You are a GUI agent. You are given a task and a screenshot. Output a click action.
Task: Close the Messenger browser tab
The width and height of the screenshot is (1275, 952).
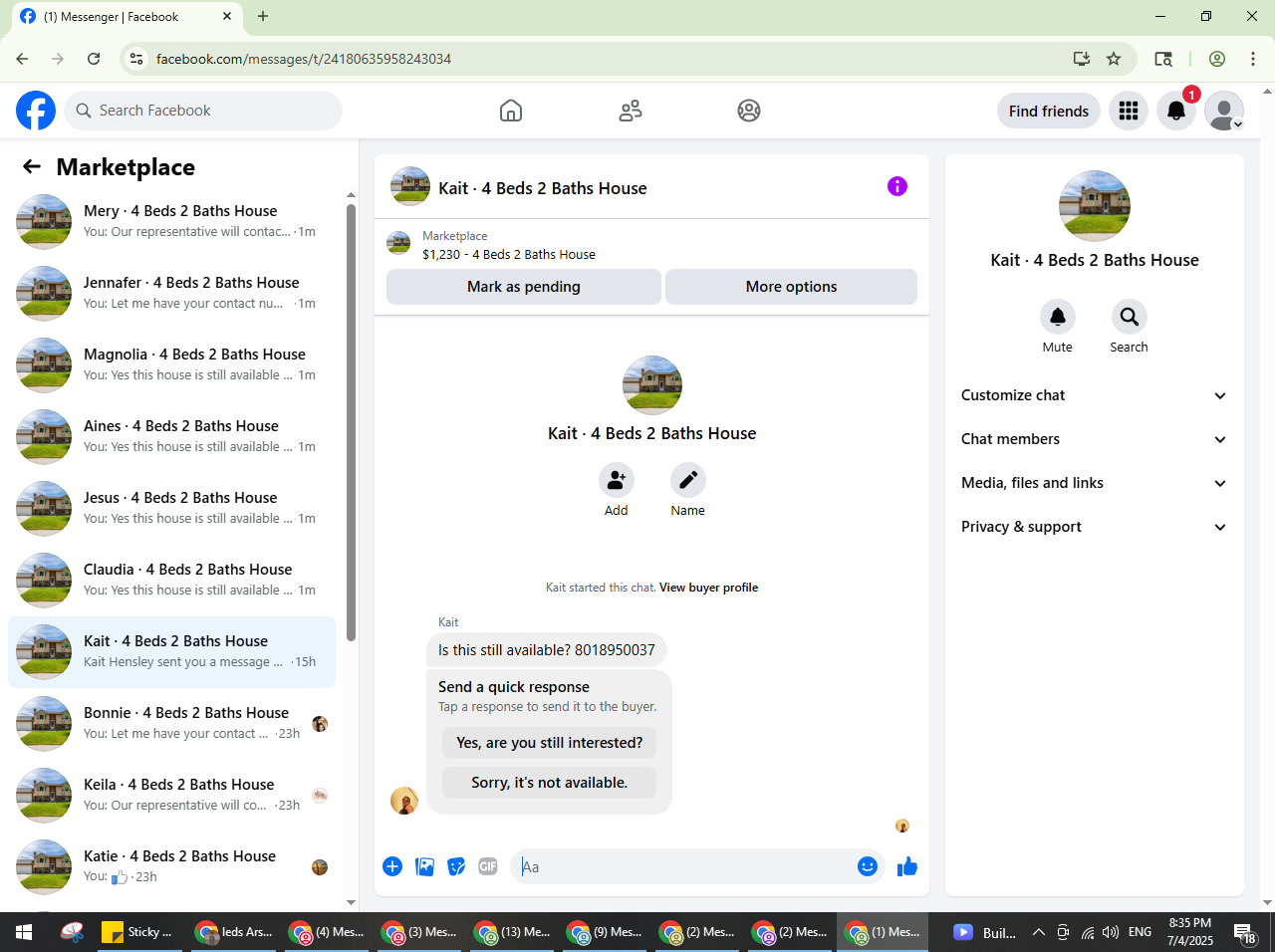[x=227, y=16]
